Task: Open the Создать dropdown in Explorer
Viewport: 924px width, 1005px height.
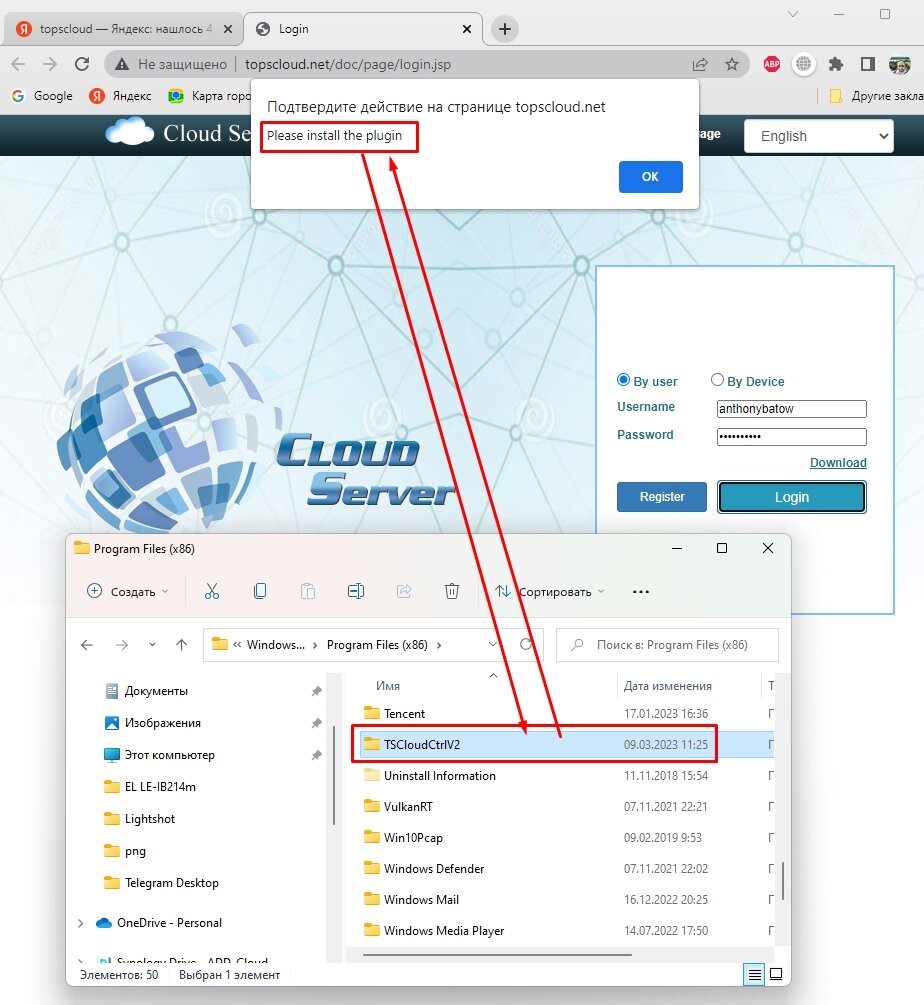Action: pos(128,591)
